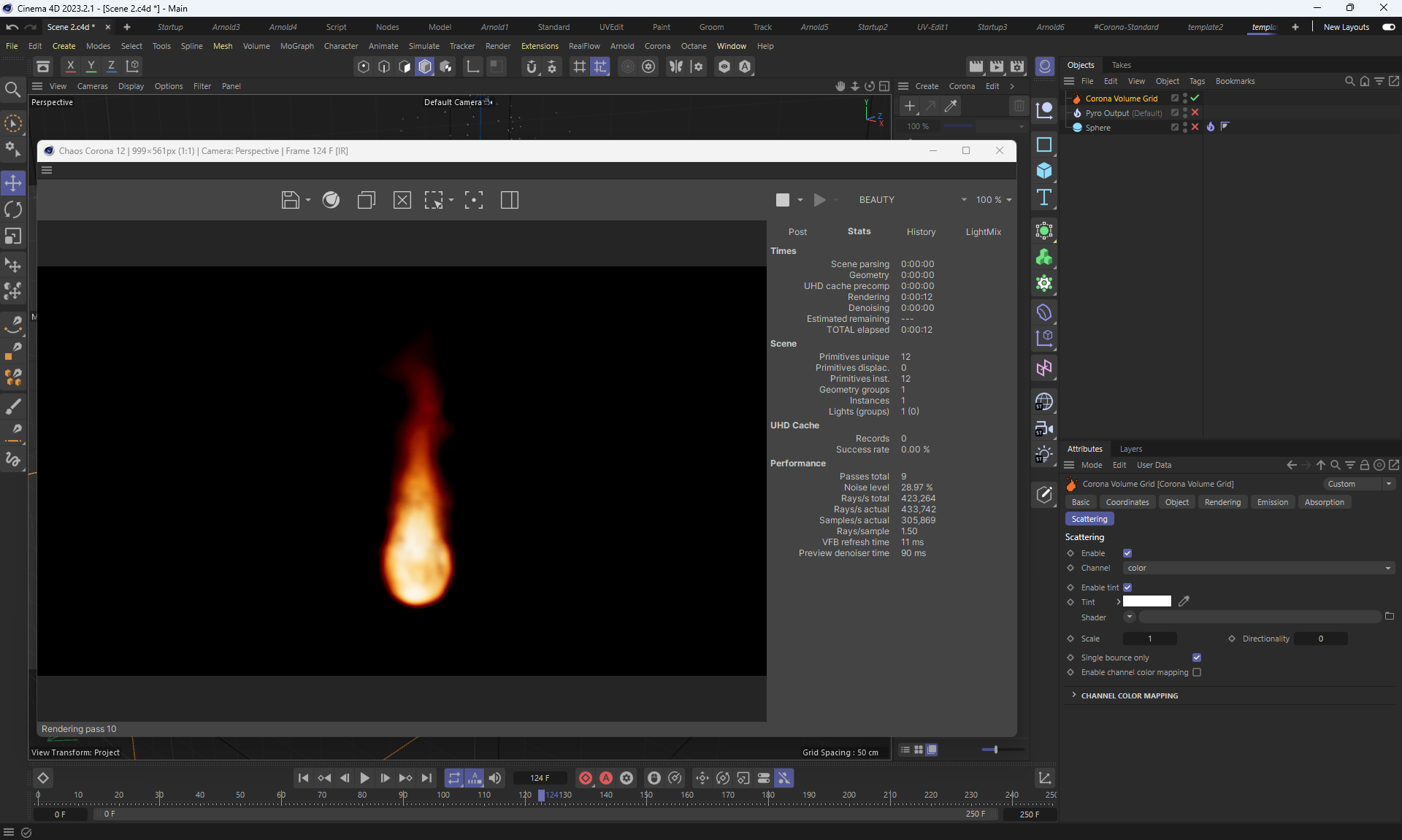
Task: Click the side-by-side compare icon in VFB
Action: click(x=510, y=200)
